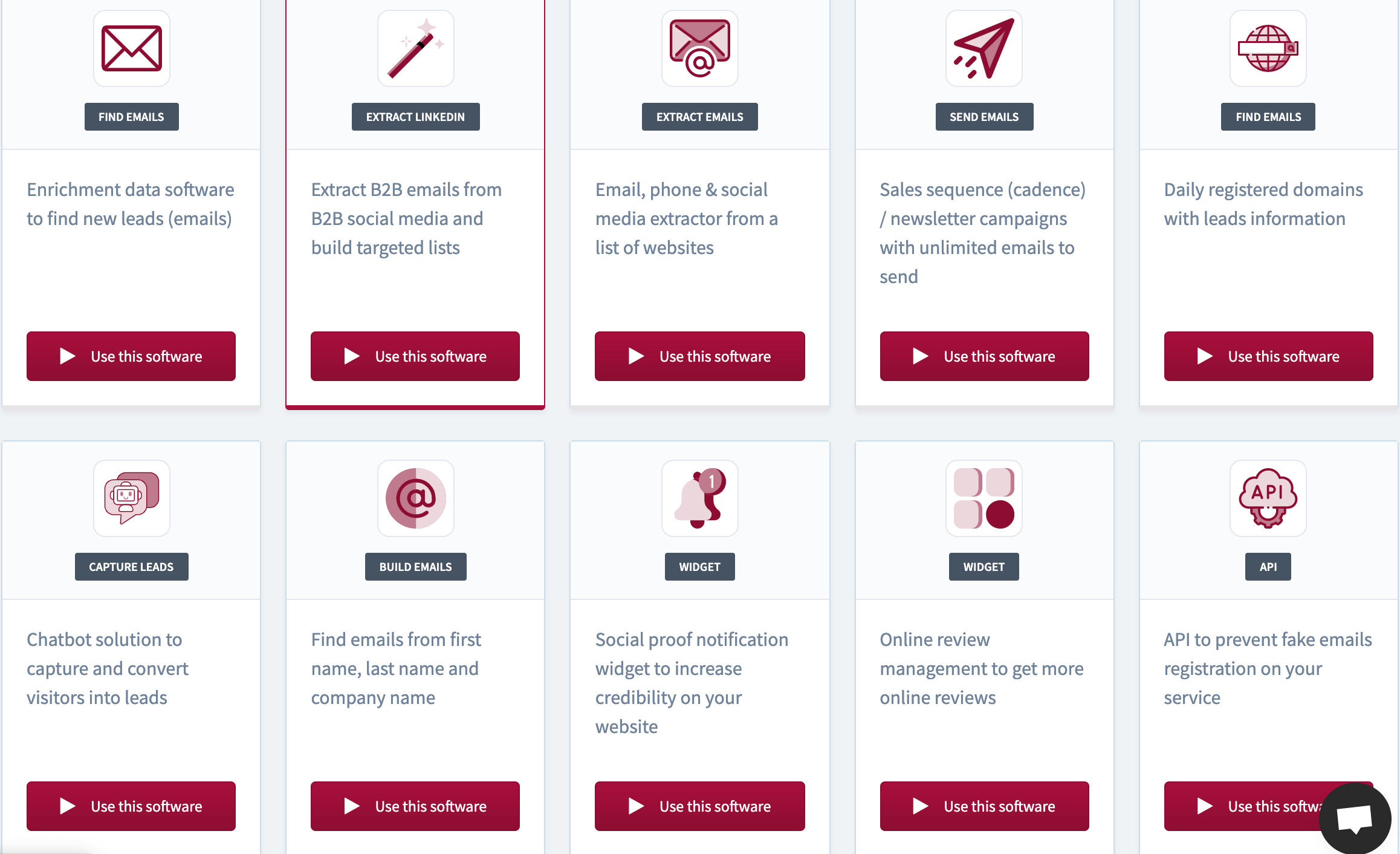1400x854 pixels.
Task: Click the envelope with @ Extract Emails icon
Action: point(700,48)
